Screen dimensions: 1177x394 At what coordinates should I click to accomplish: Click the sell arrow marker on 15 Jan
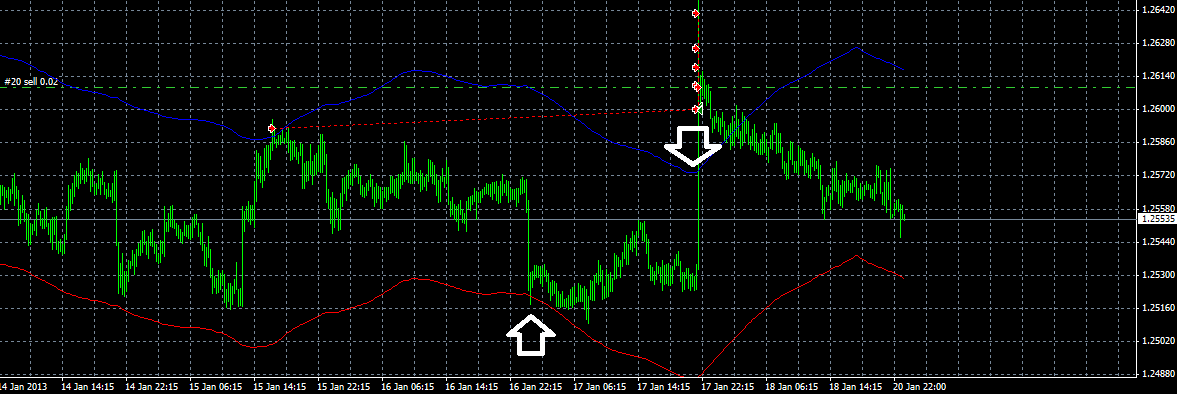tap(272, 128)
